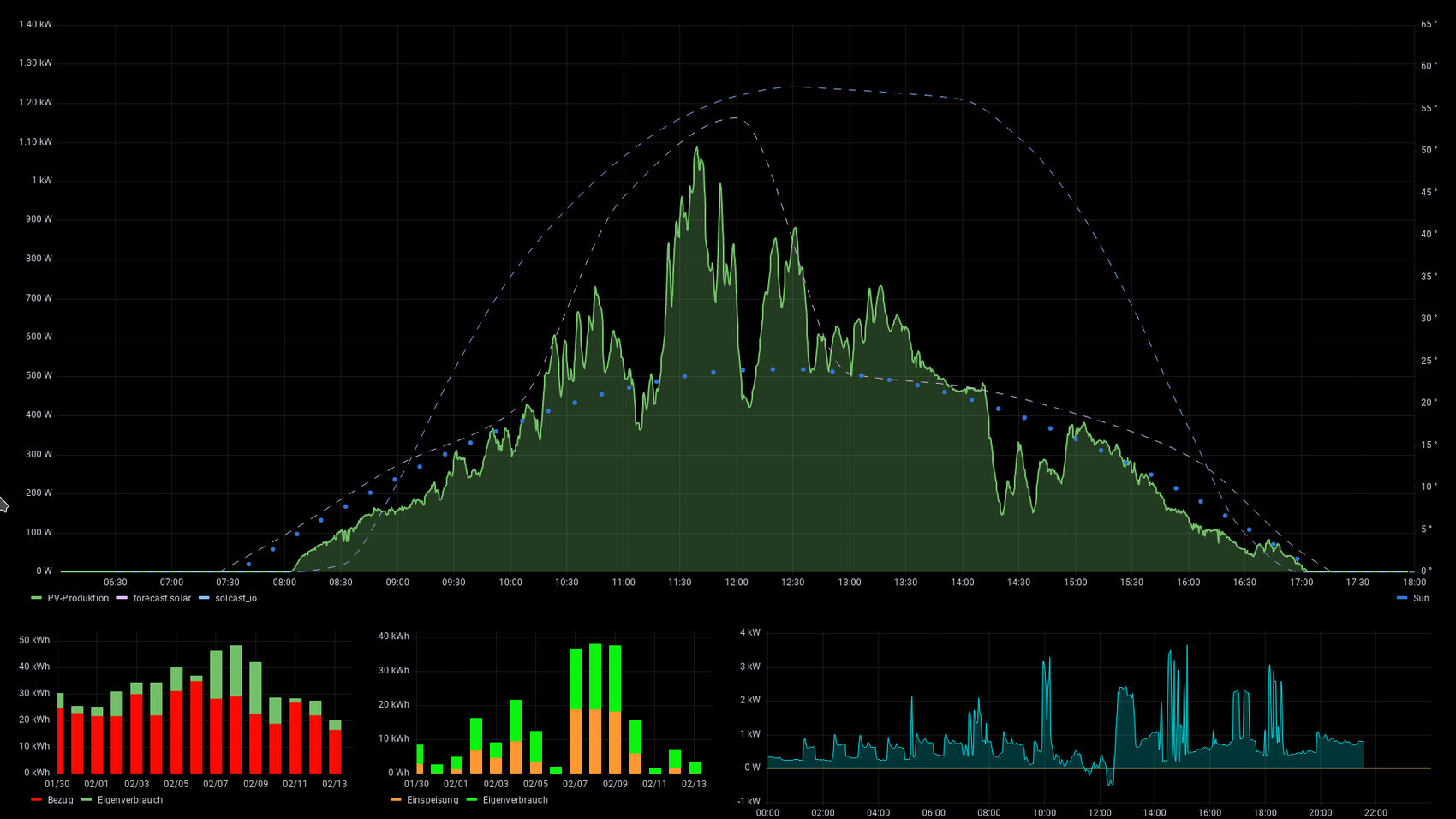Screen dimensions: 1456x819
Task: Open the green PV-Produktion color swatch
Action: coord(36,598)
